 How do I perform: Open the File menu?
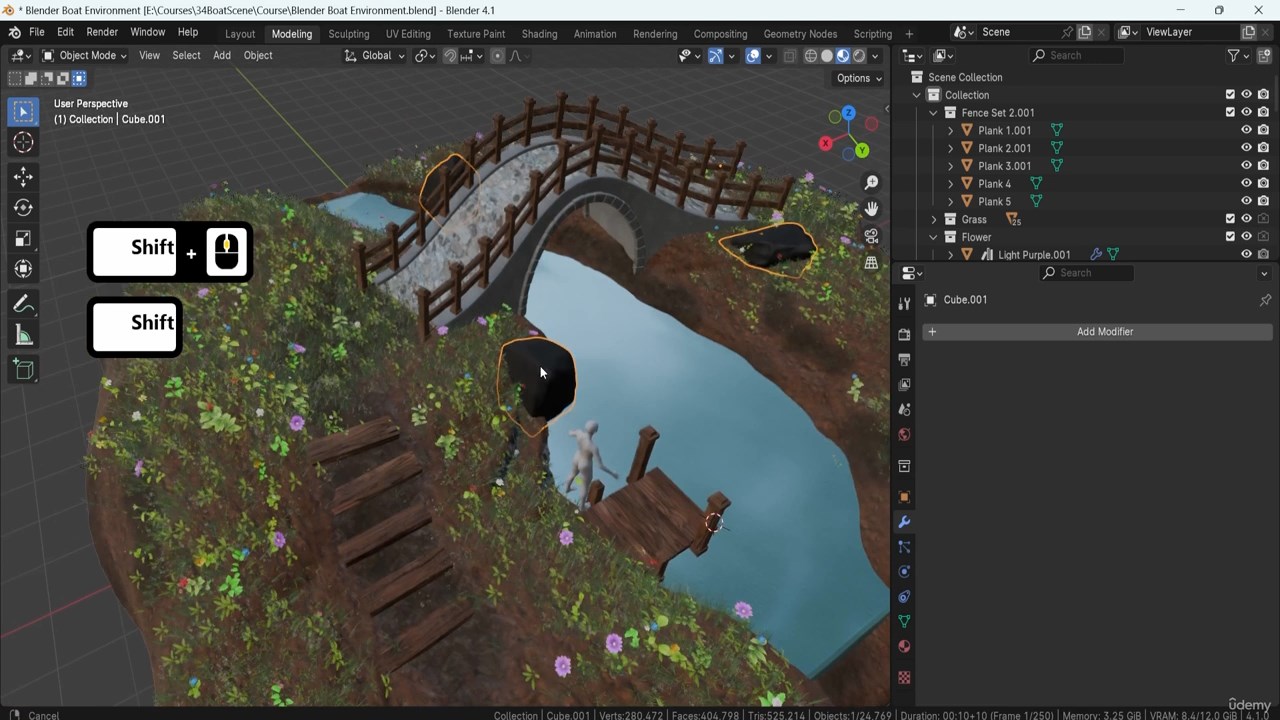coord(36,32)
